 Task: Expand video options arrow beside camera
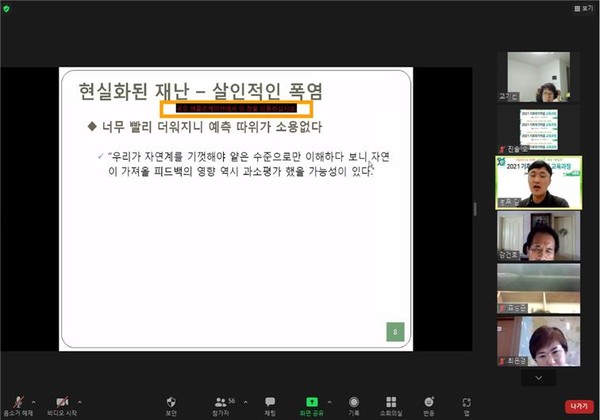click(79, 397)
